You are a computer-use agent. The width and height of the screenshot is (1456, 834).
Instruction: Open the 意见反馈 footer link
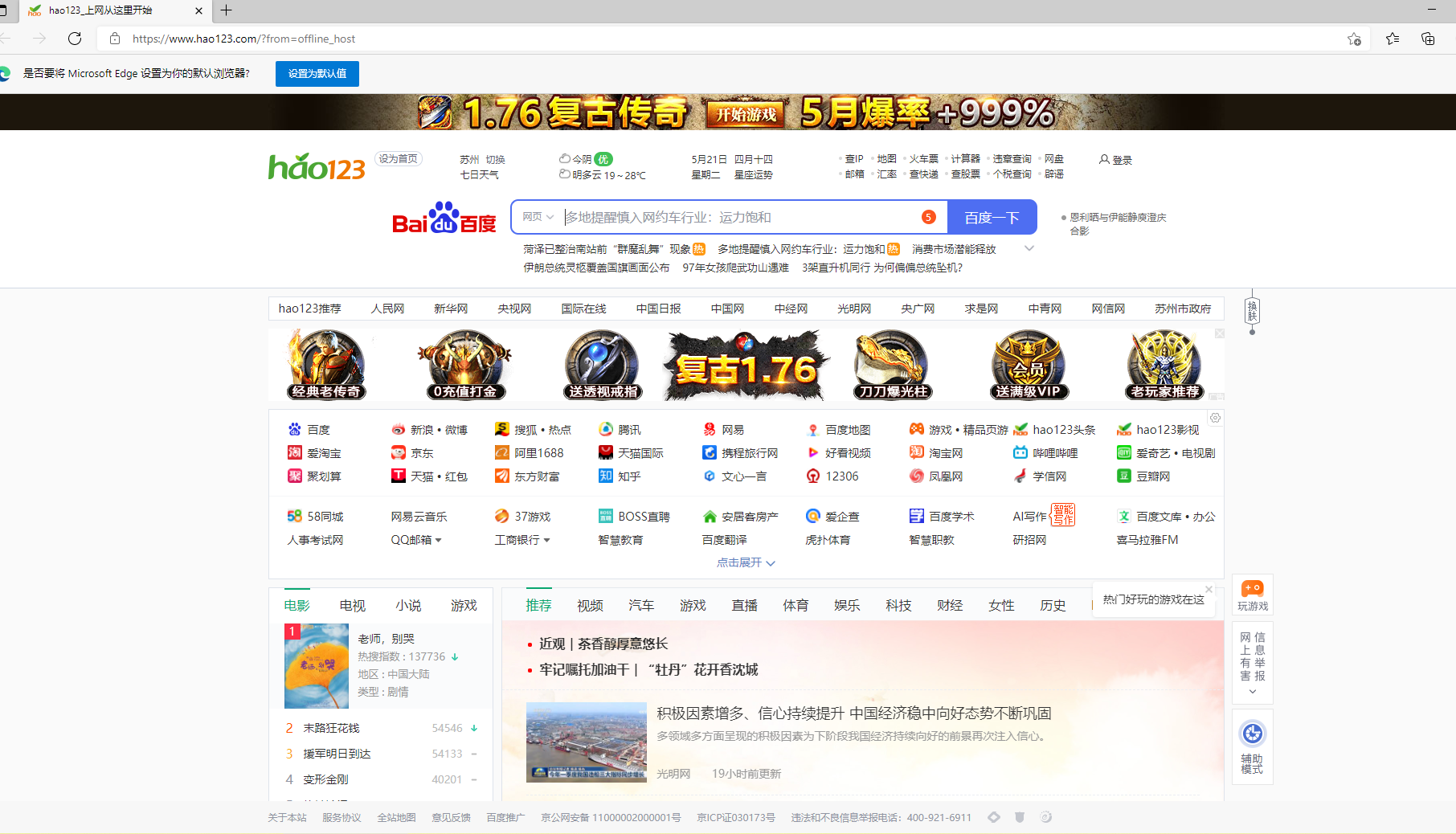click(x=451, y=817)
